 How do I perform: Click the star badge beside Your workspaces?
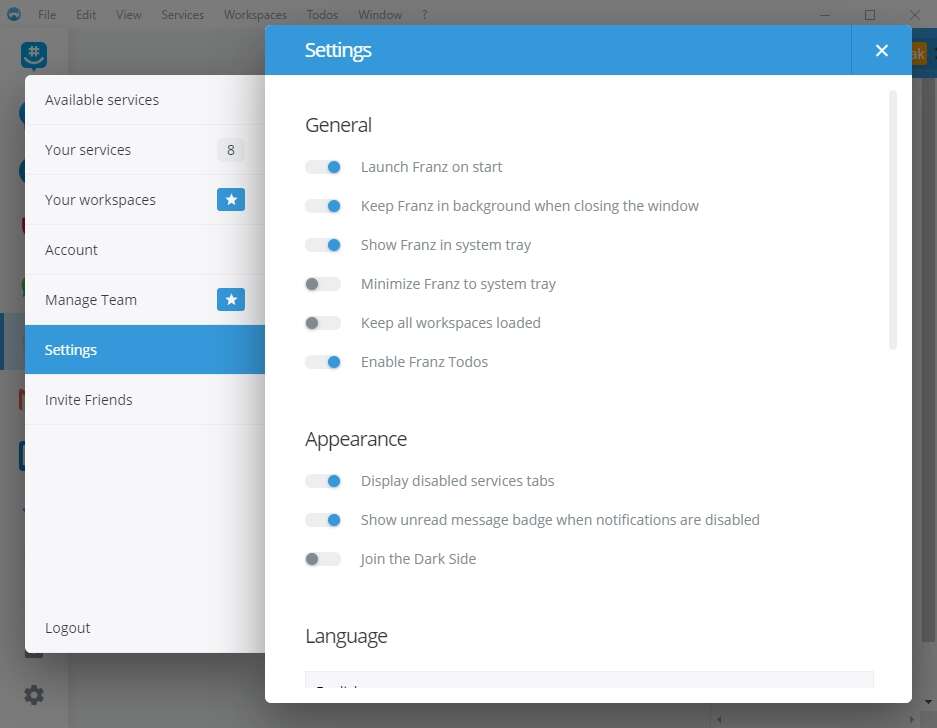click(x=231, y=200)
